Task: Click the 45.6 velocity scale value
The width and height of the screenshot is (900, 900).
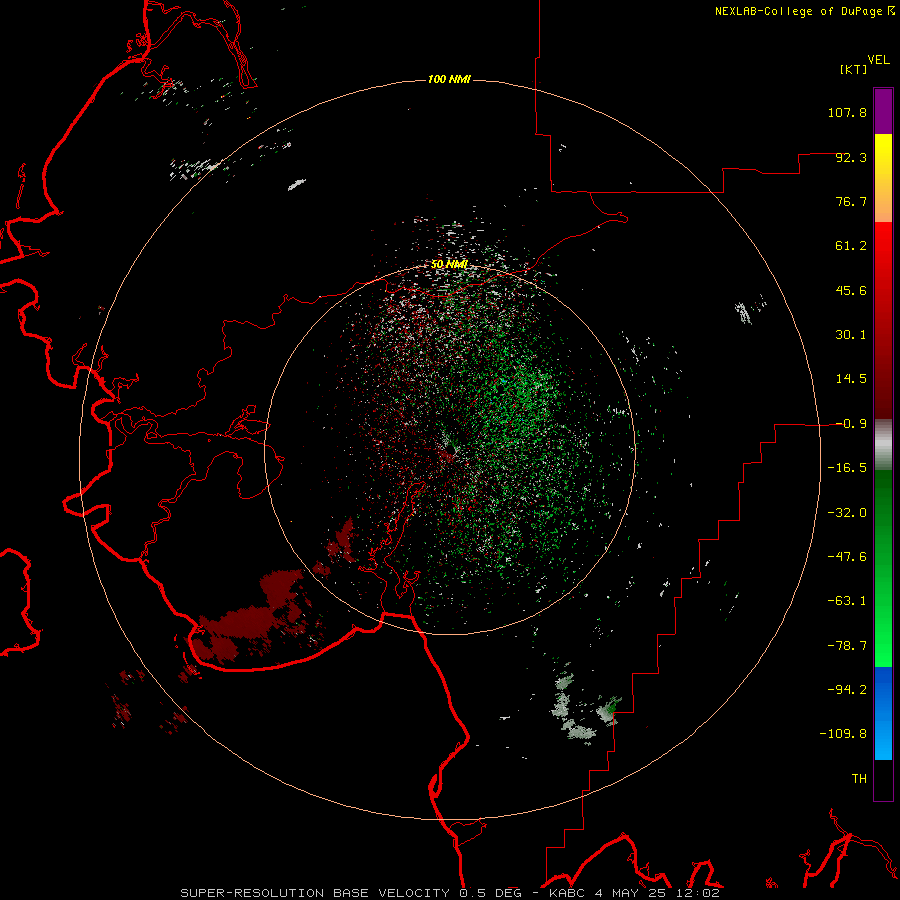Action: click(x=851, y=290)
